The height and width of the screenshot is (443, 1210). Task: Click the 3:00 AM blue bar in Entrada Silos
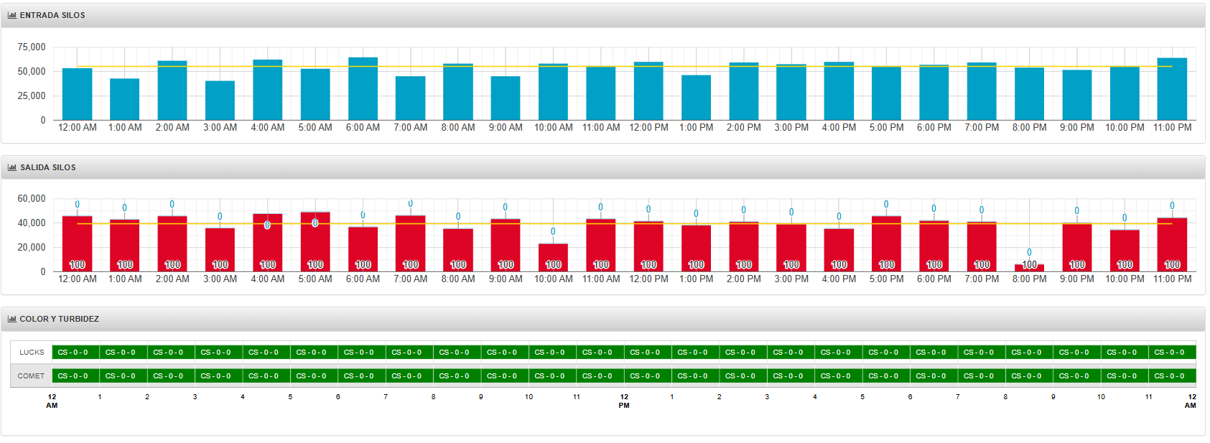coord(220,100)
